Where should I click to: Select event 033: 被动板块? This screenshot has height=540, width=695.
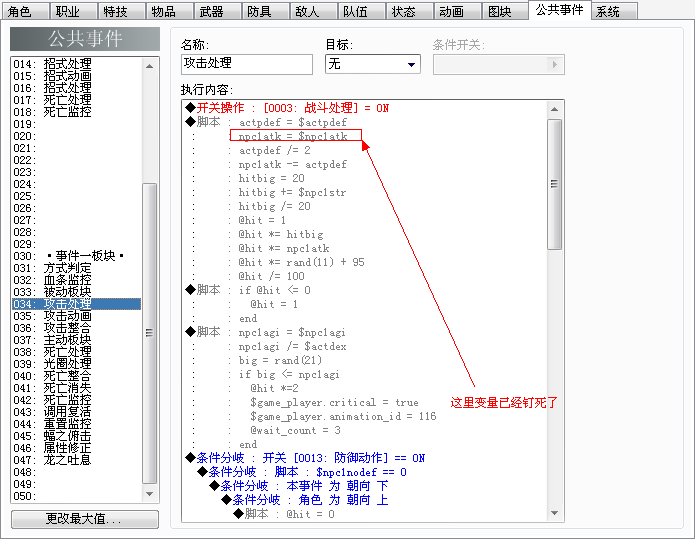(x=76, y=292)
